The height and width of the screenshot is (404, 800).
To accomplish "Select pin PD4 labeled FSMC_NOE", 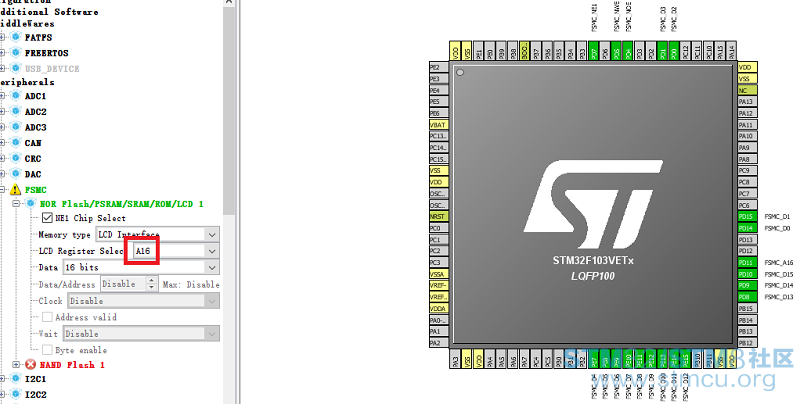I will 628,51.
